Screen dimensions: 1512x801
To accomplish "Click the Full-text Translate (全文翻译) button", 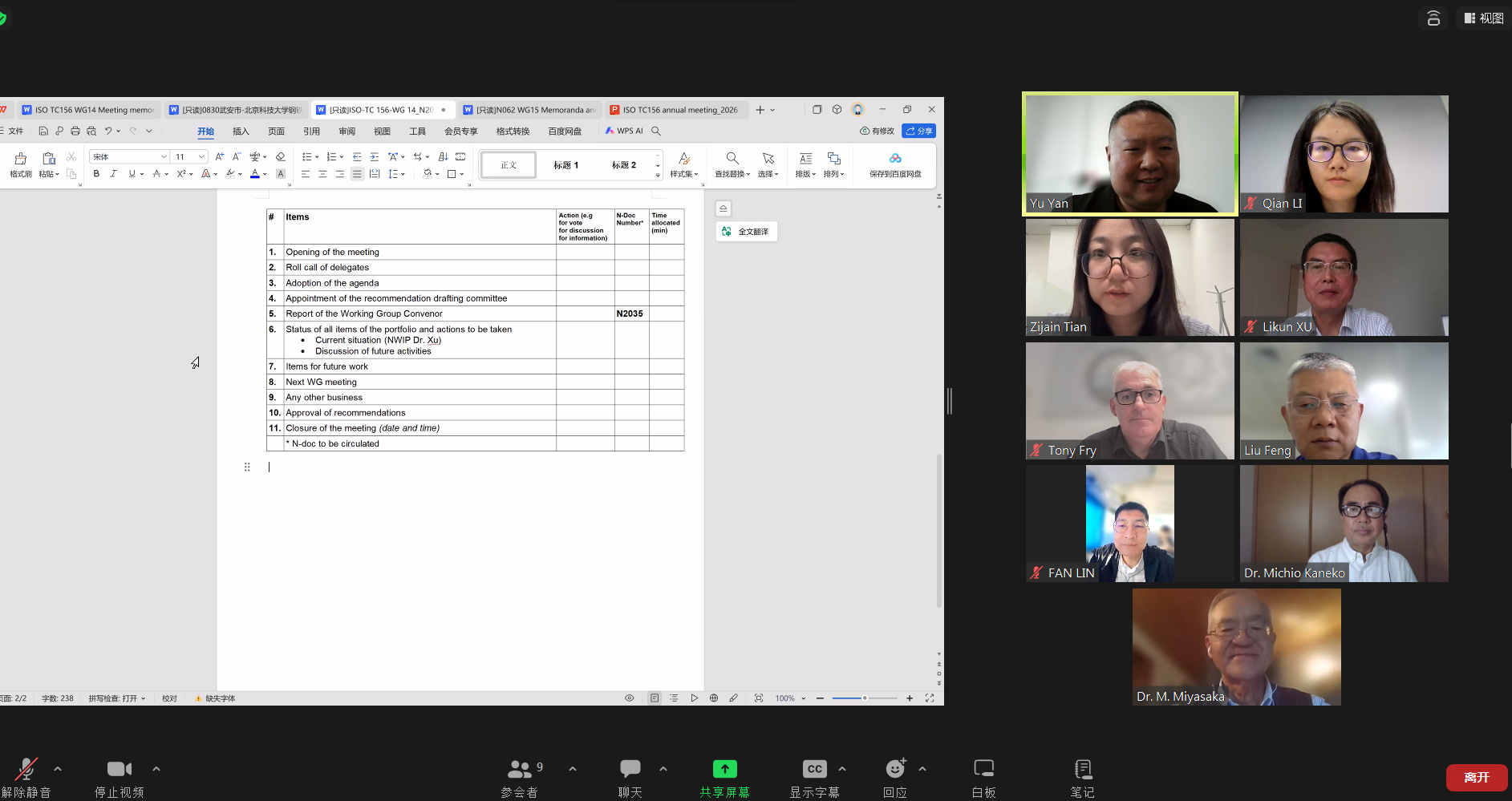I will pyautogui.click(x=746, y=232).
